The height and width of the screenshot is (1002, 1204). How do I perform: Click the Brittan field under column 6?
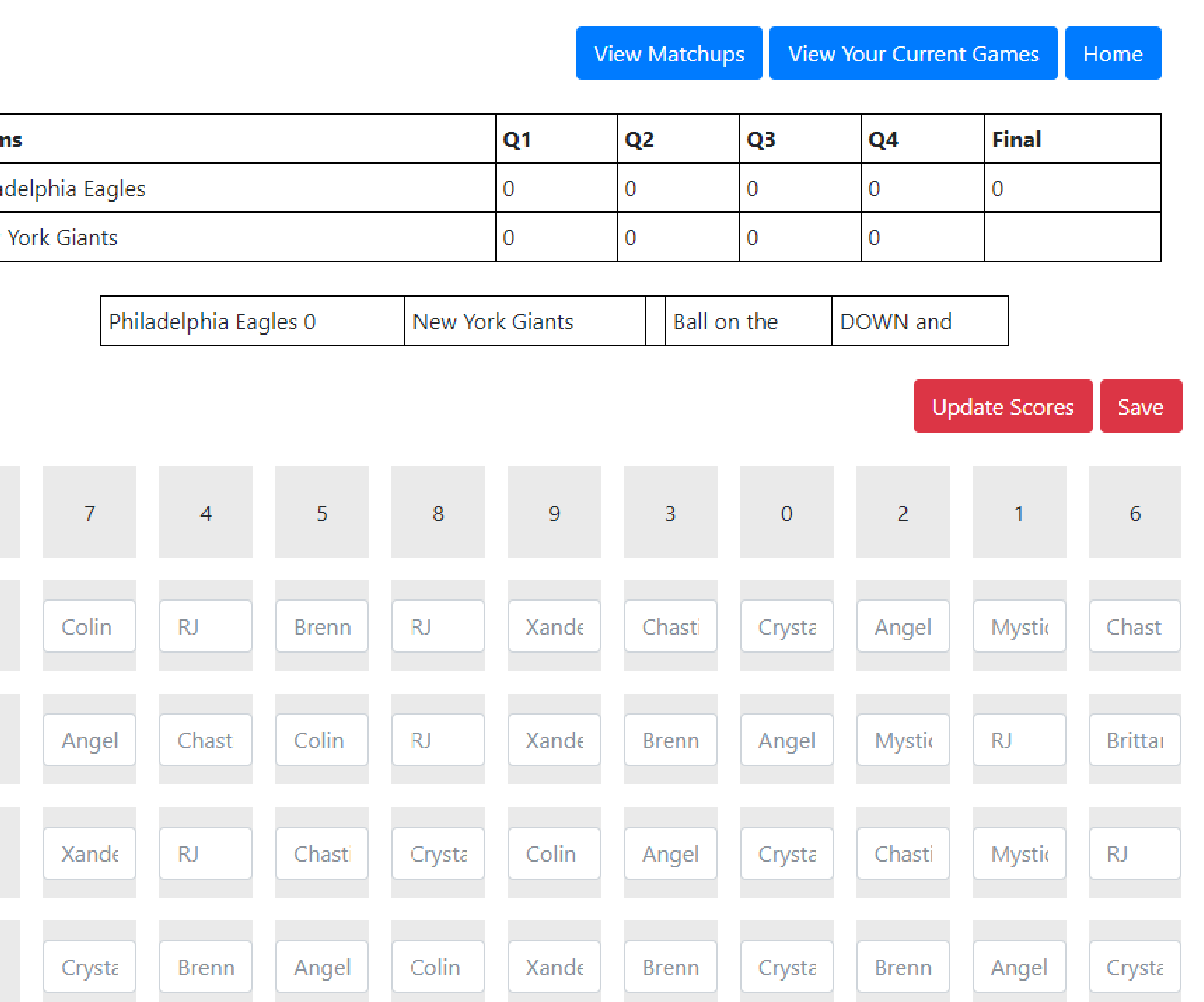[1135, 740]
